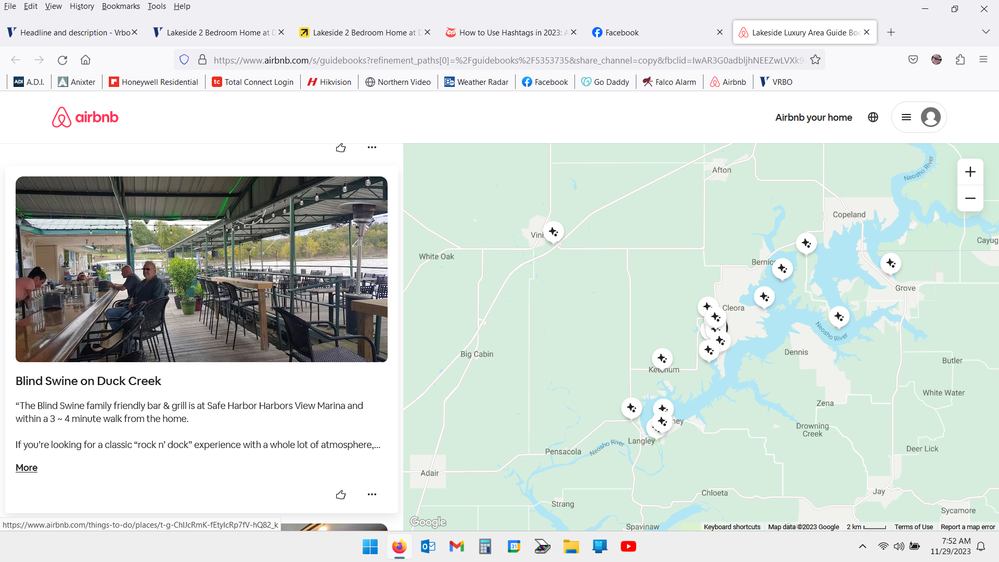999x562 pixels.
Task: Click the Airbnb your home link
Action: click(813, 117)
